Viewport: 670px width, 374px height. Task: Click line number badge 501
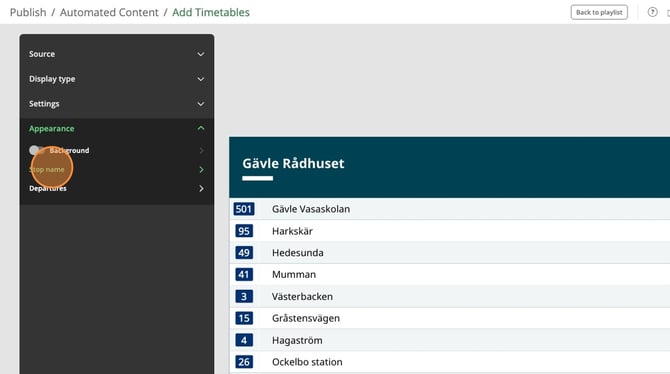pyautogui.click(x=244, y=209)
